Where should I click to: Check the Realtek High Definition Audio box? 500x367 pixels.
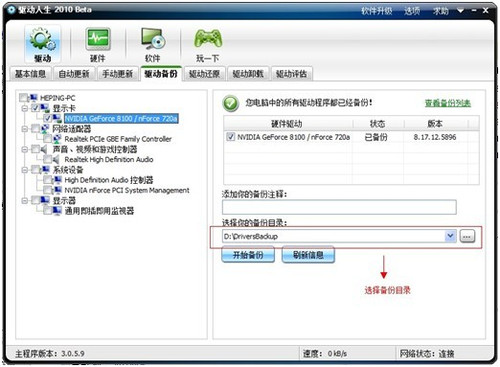[47, 159]
